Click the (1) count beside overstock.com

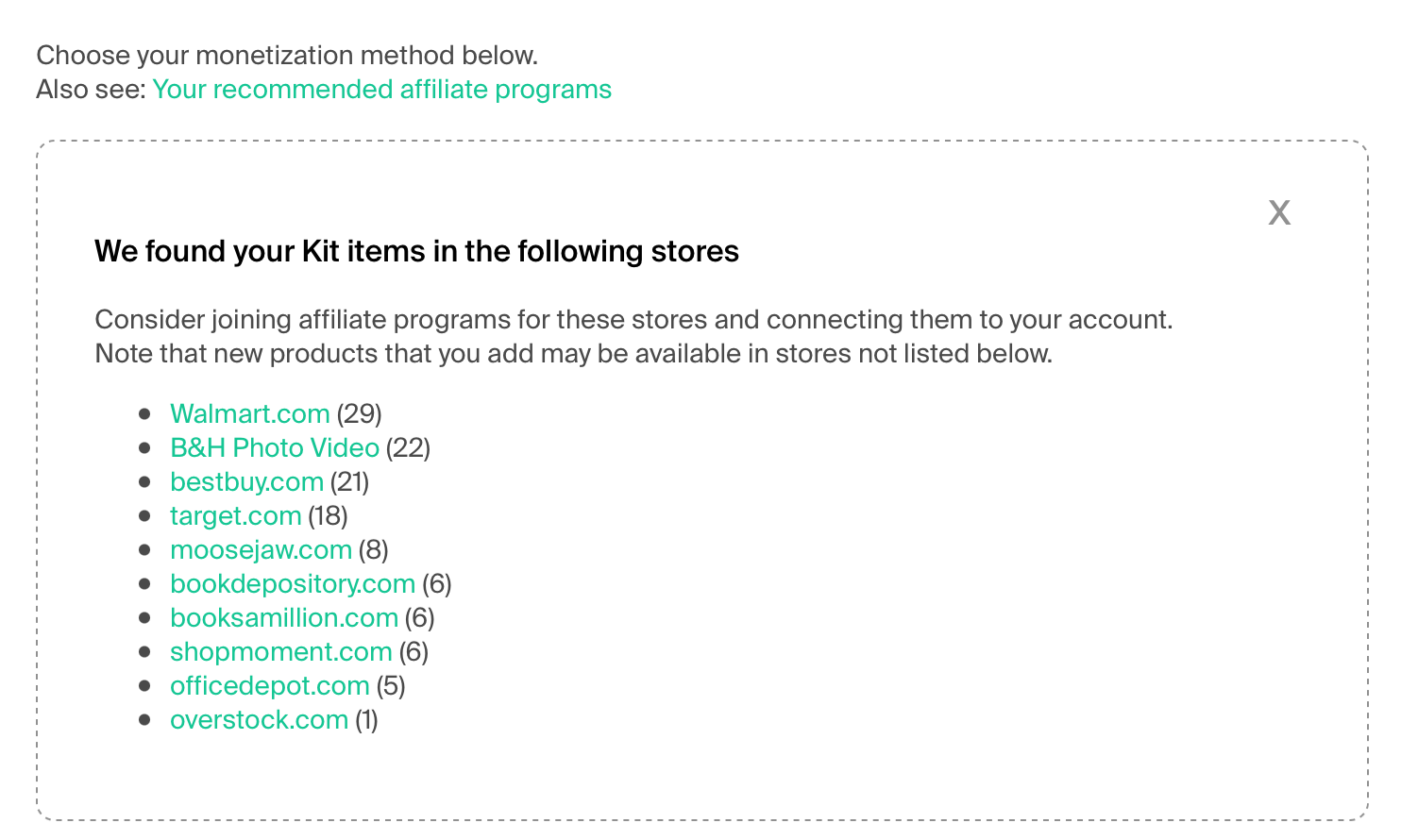coord(364,719)
